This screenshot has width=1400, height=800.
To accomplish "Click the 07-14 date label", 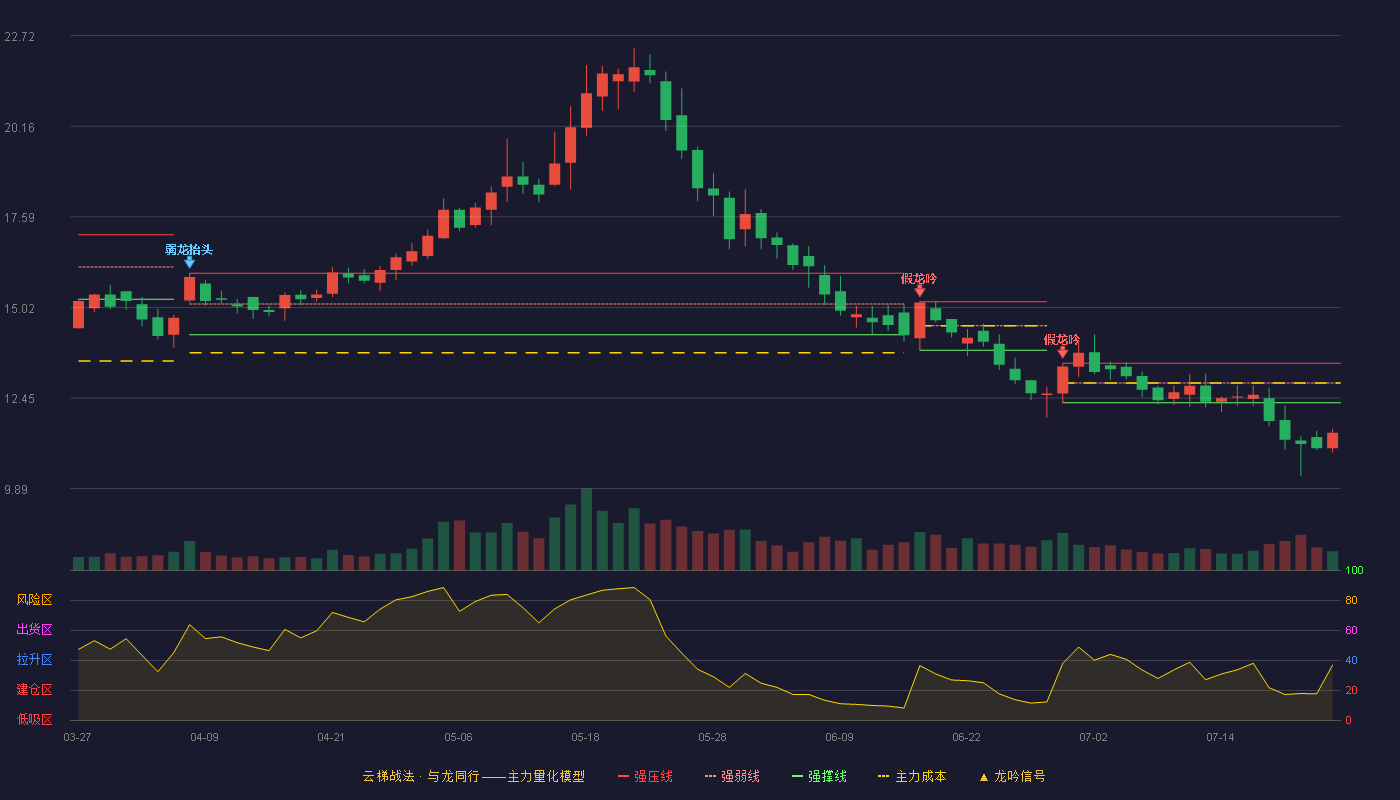I will [x=1220, y=737].
